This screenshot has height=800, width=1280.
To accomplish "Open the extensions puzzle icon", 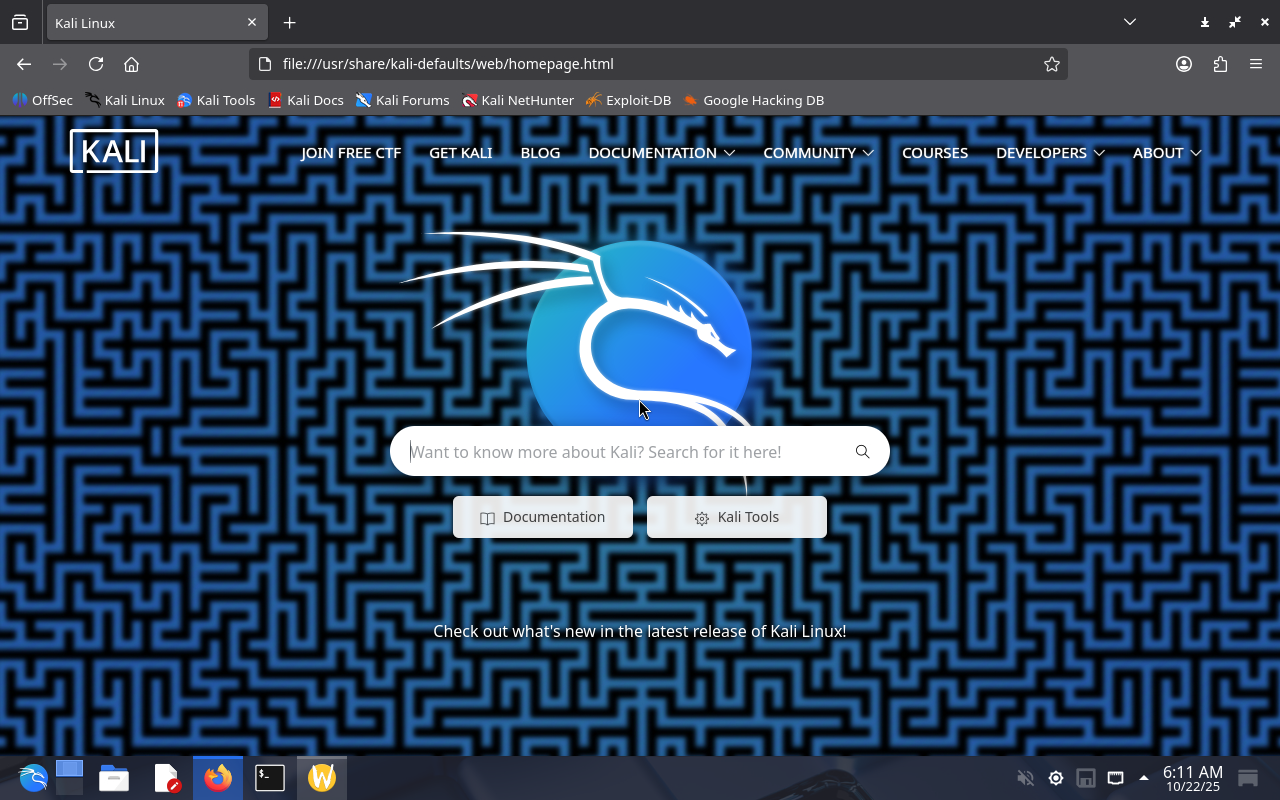I will pyautogui.click(x=1220, y=64).
